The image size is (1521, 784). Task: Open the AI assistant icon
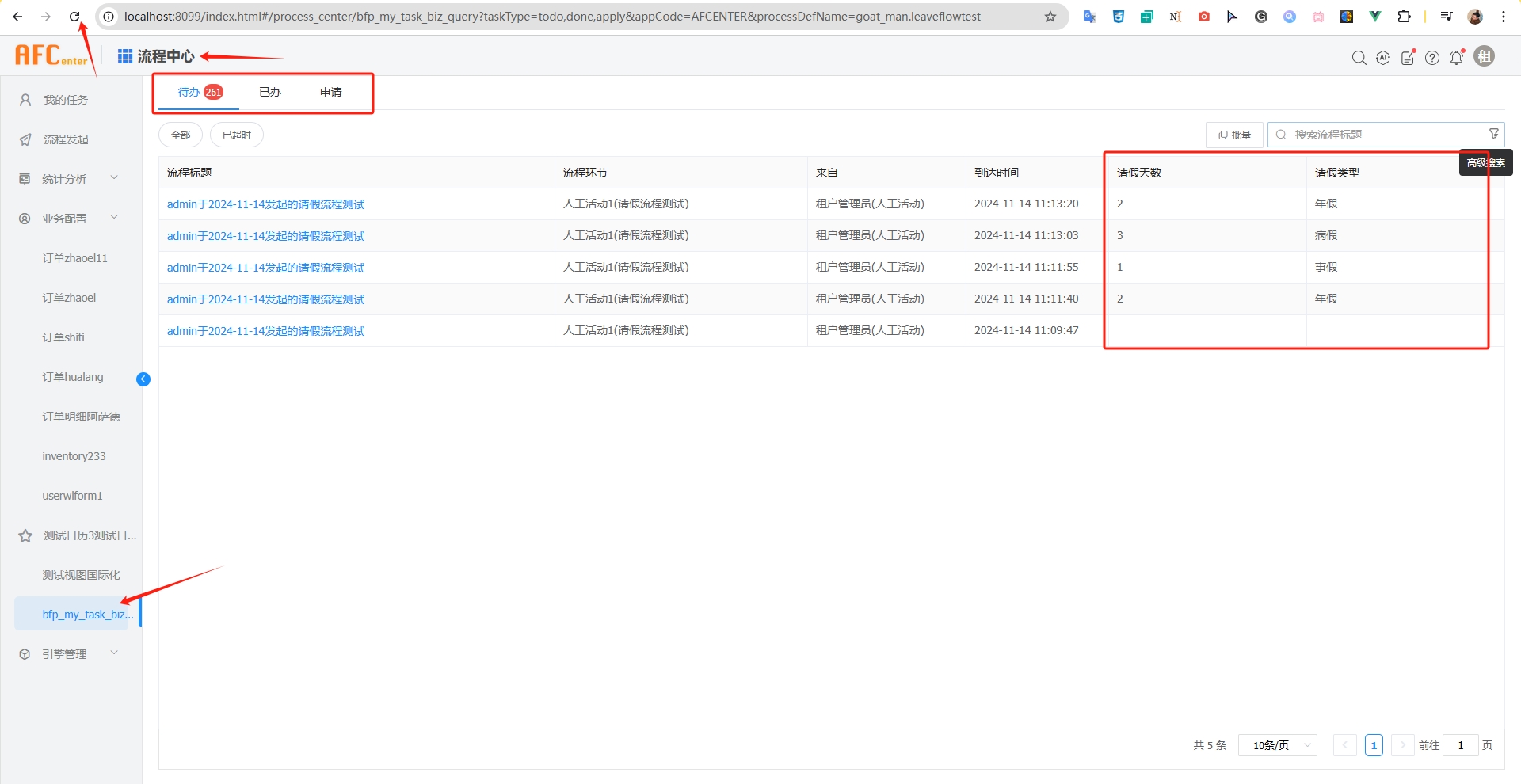(1383, 58)
